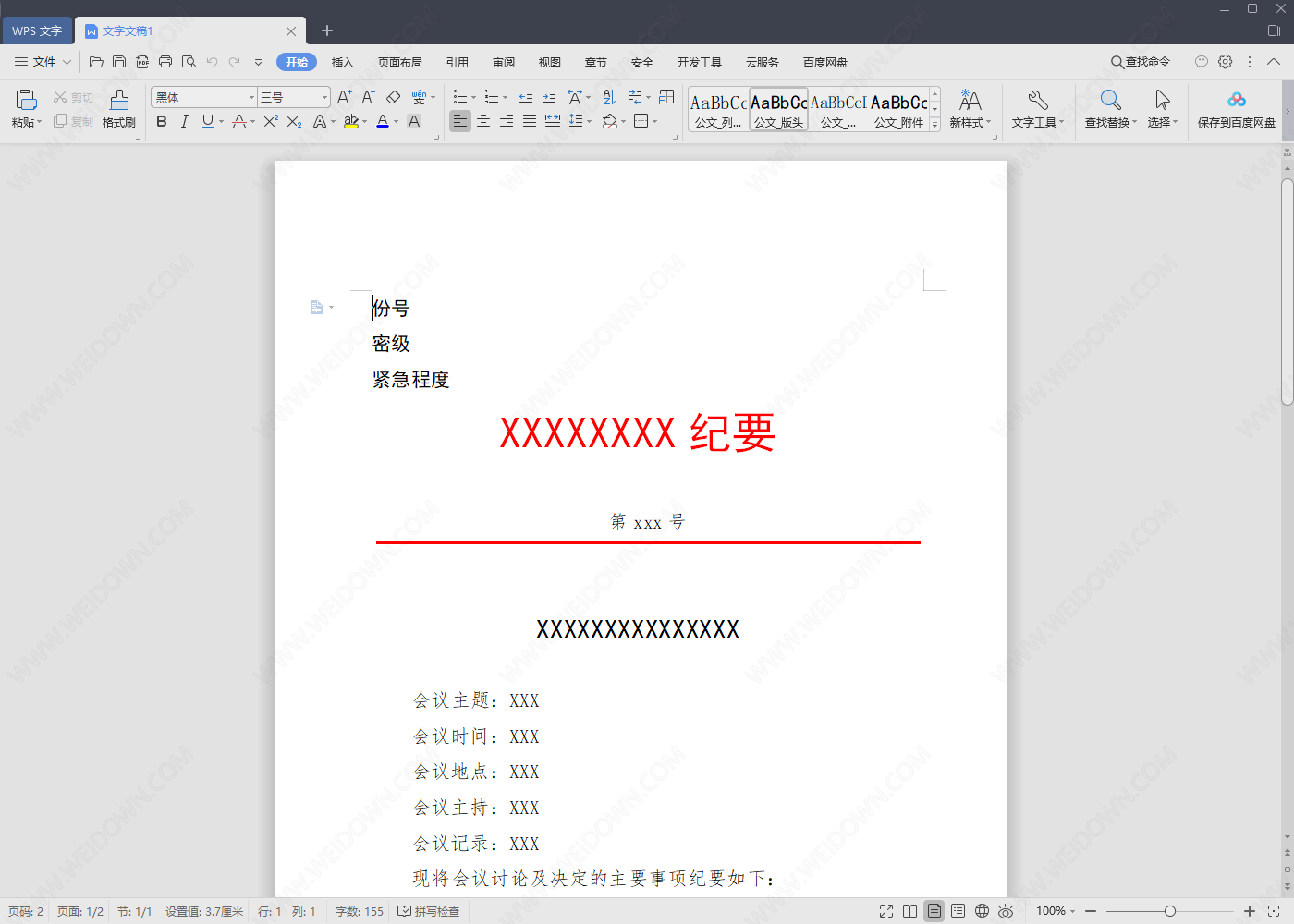This screenshot has width=1294, height=924.
Task: Increase font size with A+ icon
Action: click(x=344, y=97)
